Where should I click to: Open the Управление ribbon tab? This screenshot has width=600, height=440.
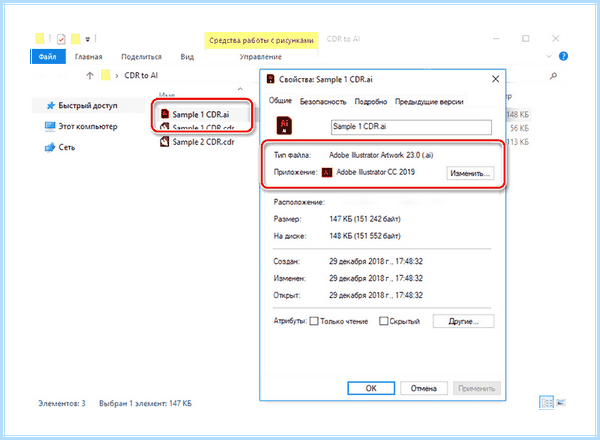(x=261, y=57)
